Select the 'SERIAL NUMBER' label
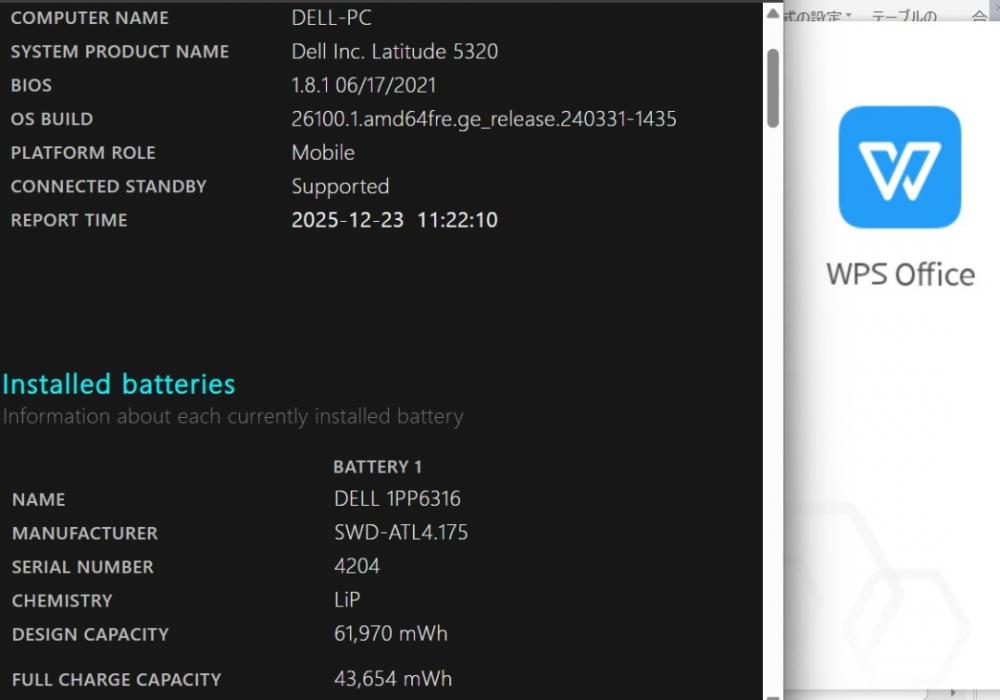Viewport: 1000px width, 700px height. point(82,567)
